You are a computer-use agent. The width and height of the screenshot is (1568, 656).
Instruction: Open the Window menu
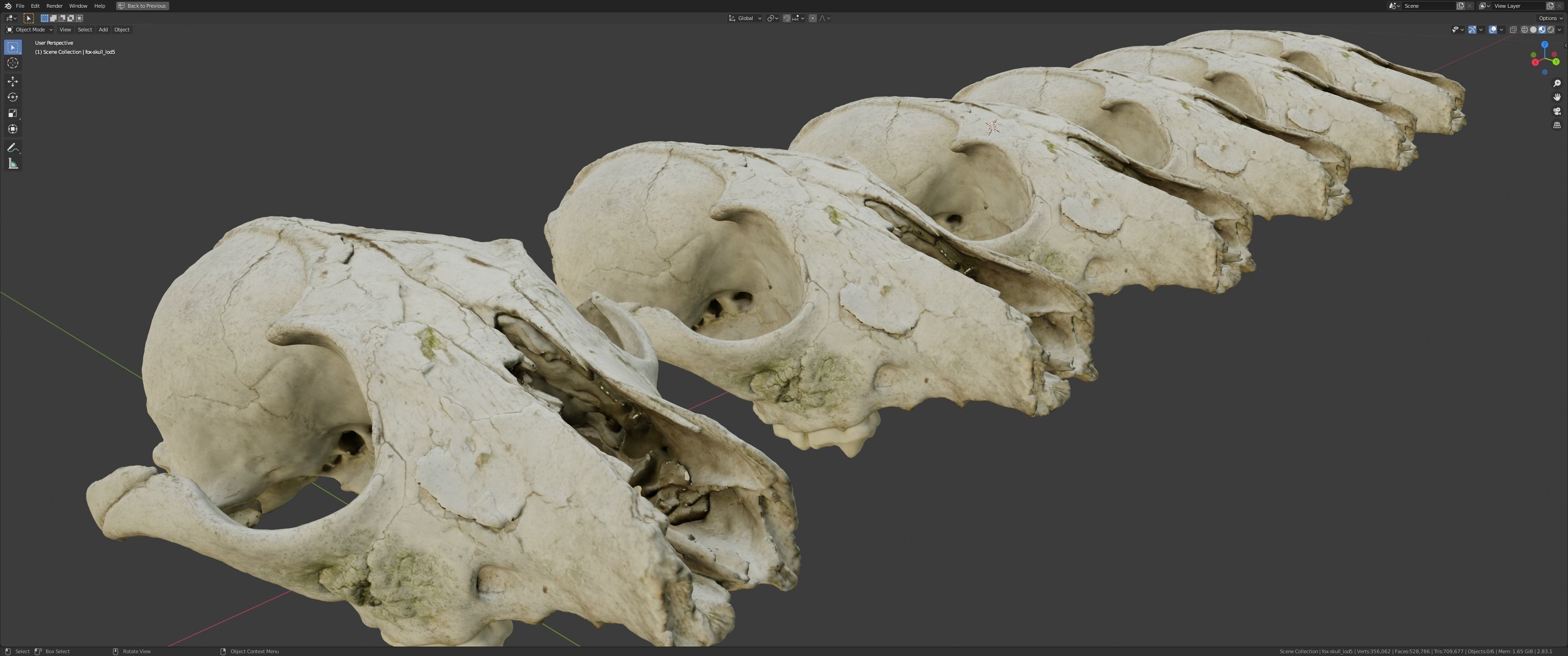click(x=78, y=5)
